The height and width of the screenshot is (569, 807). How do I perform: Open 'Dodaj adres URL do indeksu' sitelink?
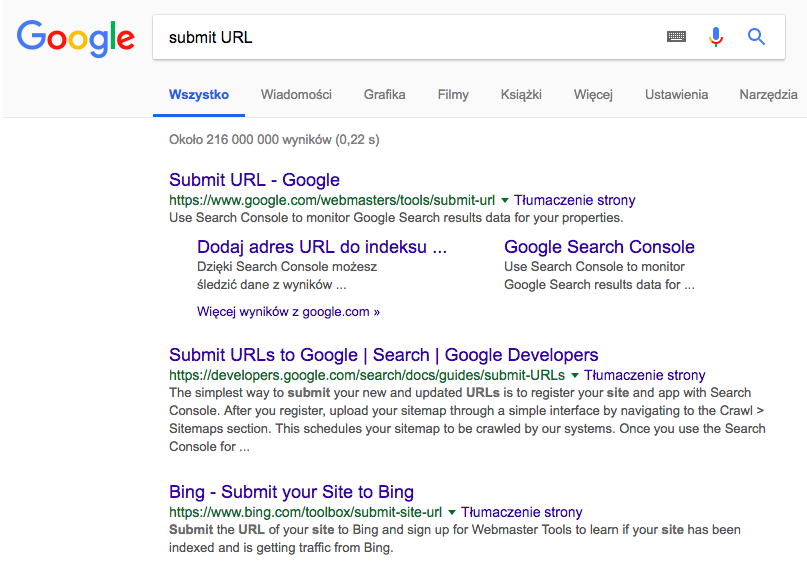(322, 247)
